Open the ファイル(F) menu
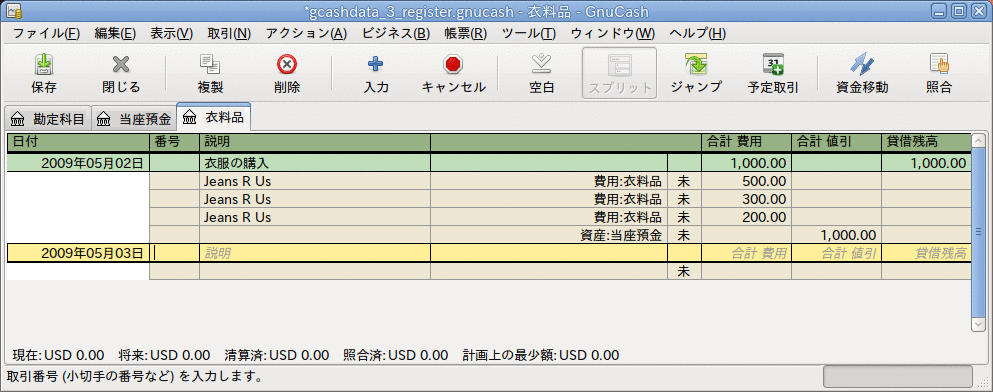993x392 pixels. 46,34
